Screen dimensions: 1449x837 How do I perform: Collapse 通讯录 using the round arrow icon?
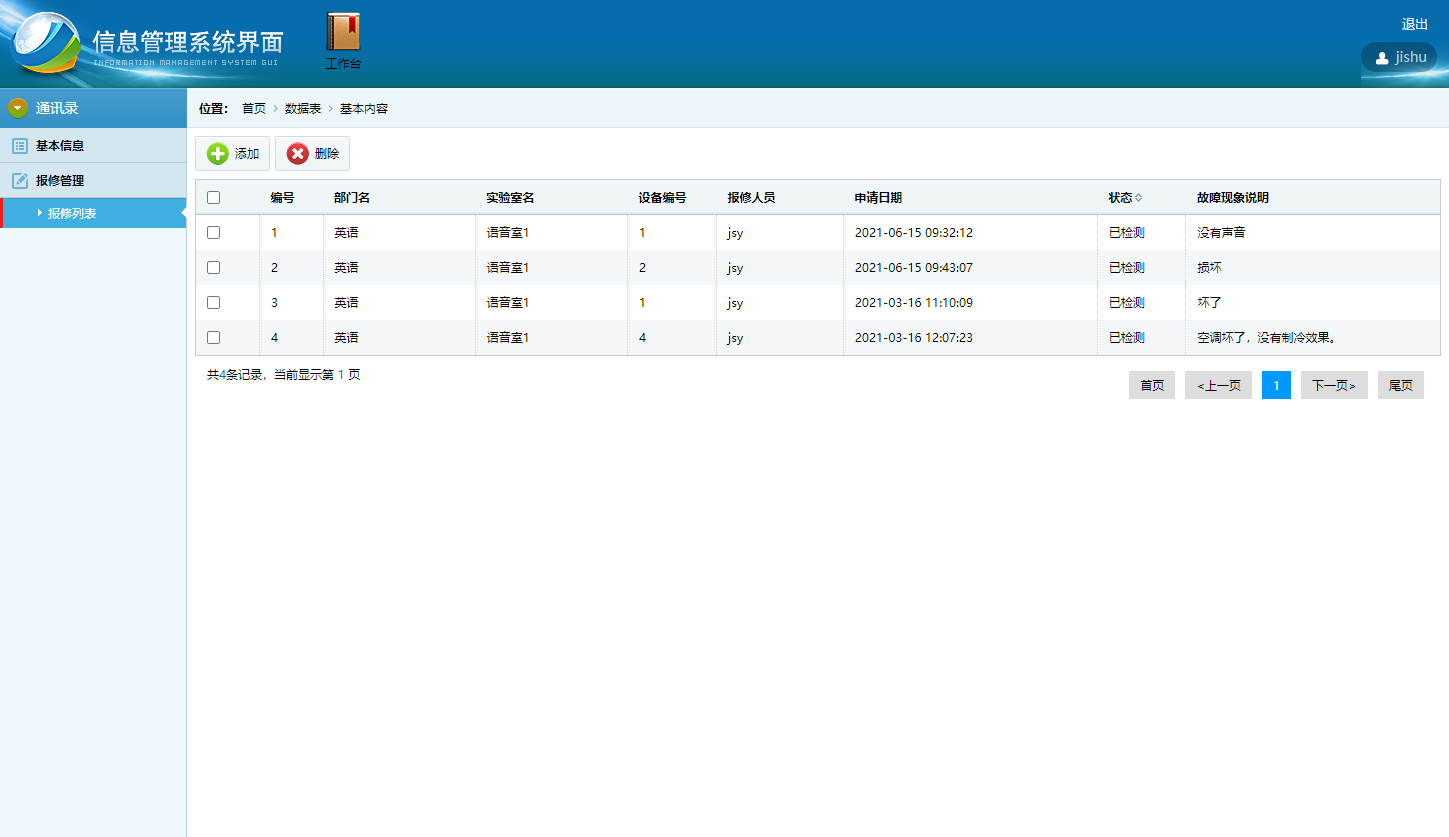click(18, 108)
